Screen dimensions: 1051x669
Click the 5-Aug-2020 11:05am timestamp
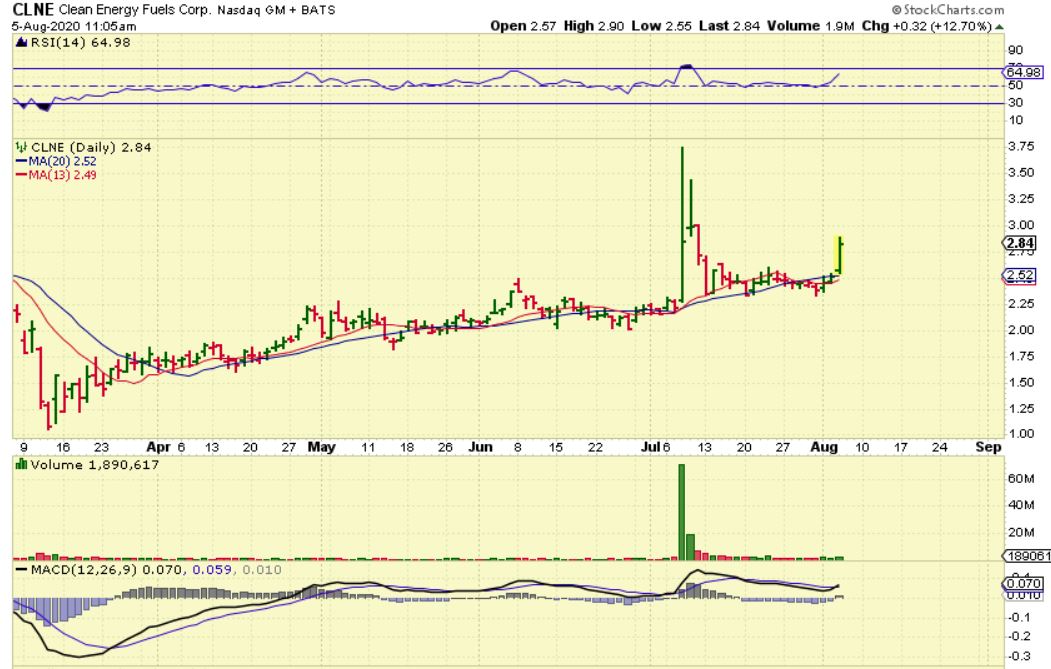pyautogui.click(x=74, y=27)
